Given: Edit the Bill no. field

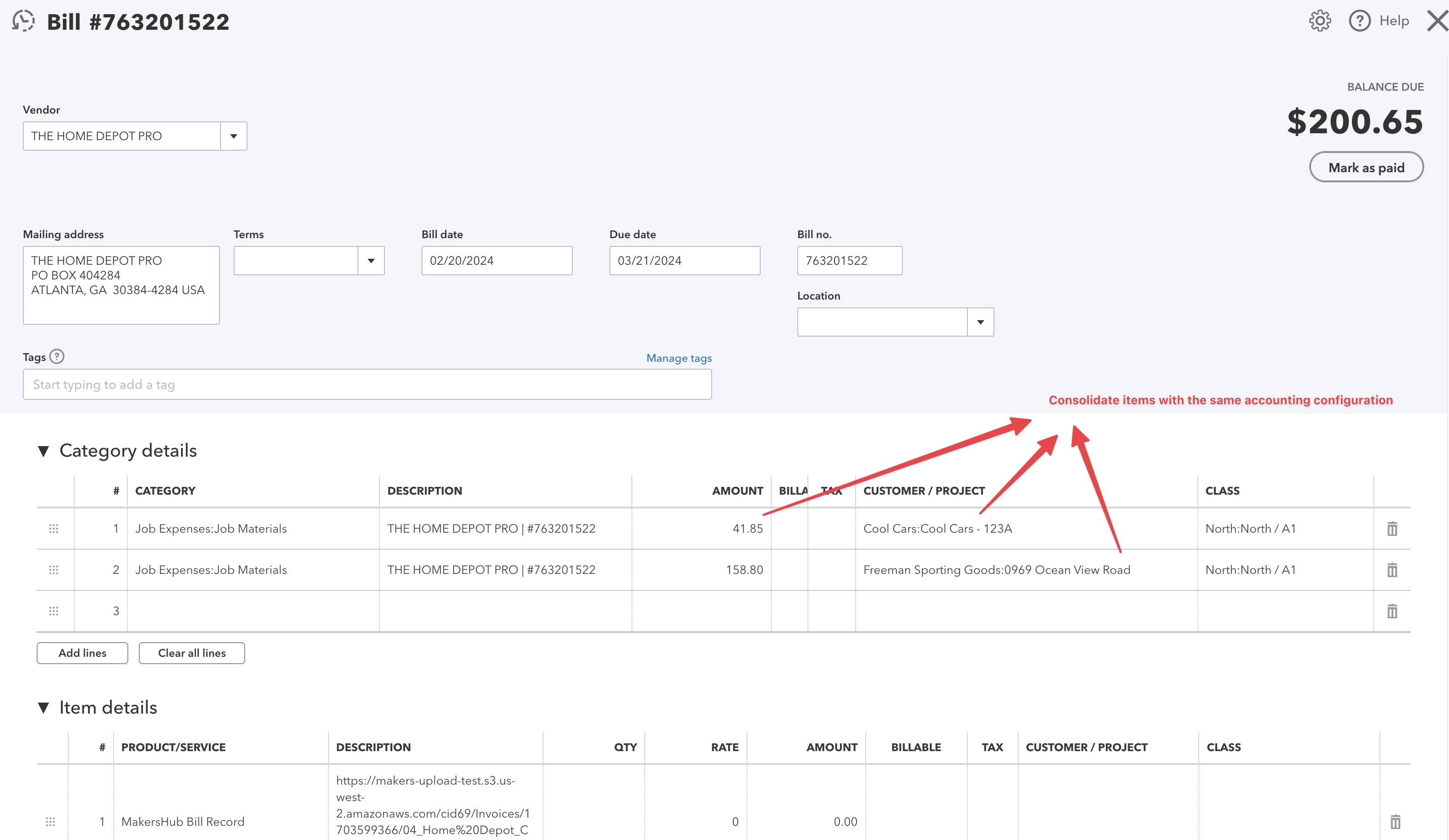Looking at the screenshot, I should [850, 261].
